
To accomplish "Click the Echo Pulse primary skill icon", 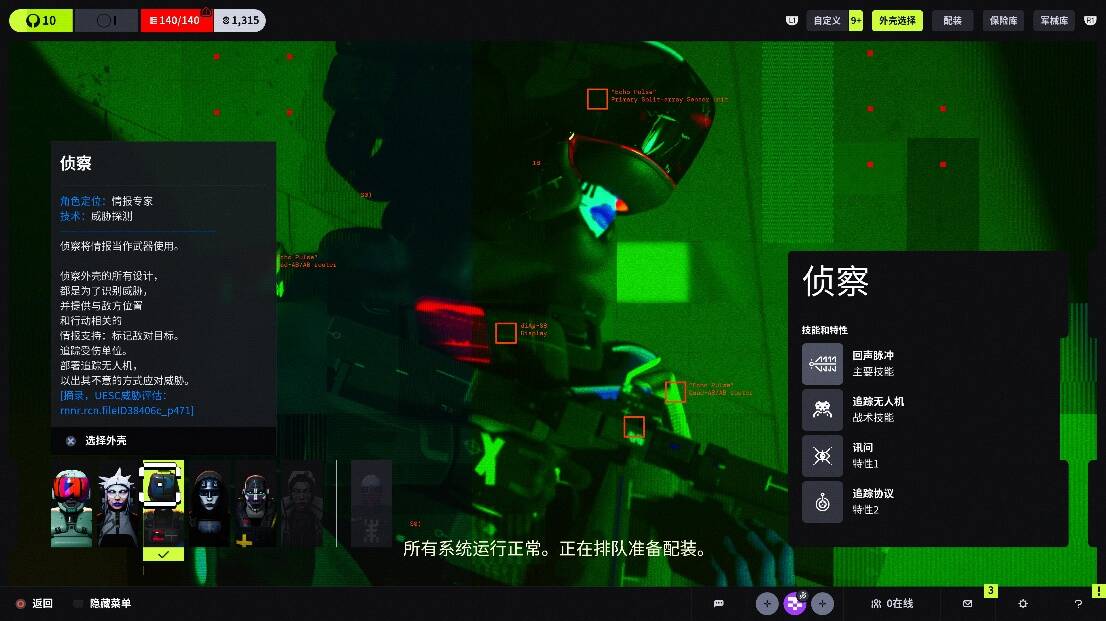I will pyautogui.click(x=822, y=364).
